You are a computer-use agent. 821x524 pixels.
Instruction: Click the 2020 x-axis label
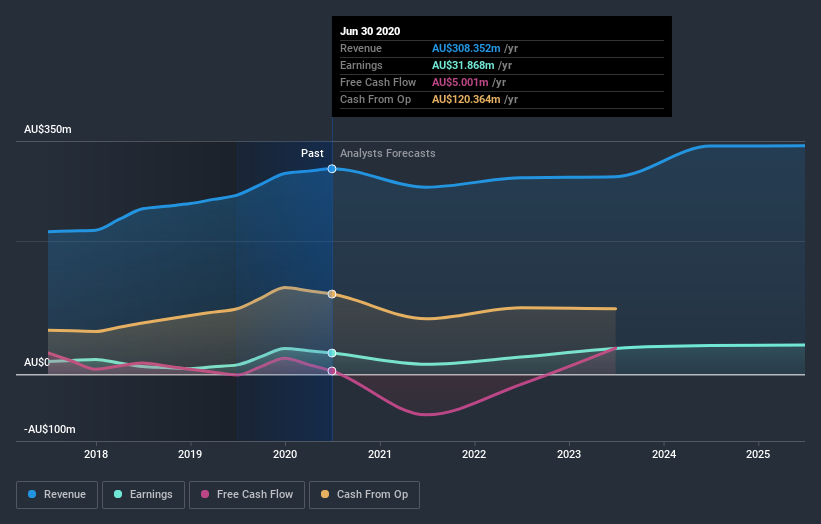285,454
